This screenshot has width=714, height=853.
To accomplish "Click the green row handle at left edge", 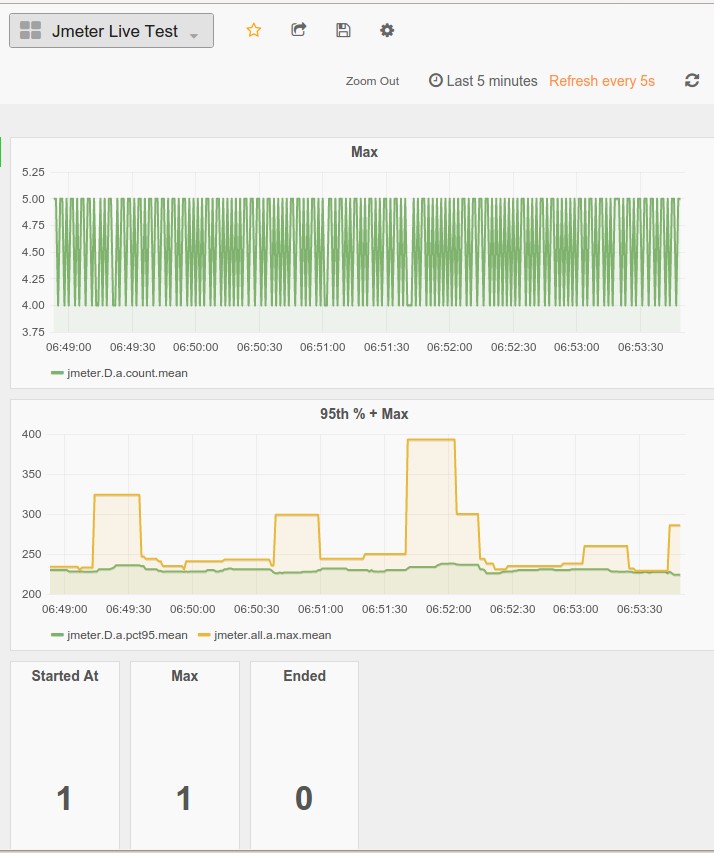I will point(1,152).
